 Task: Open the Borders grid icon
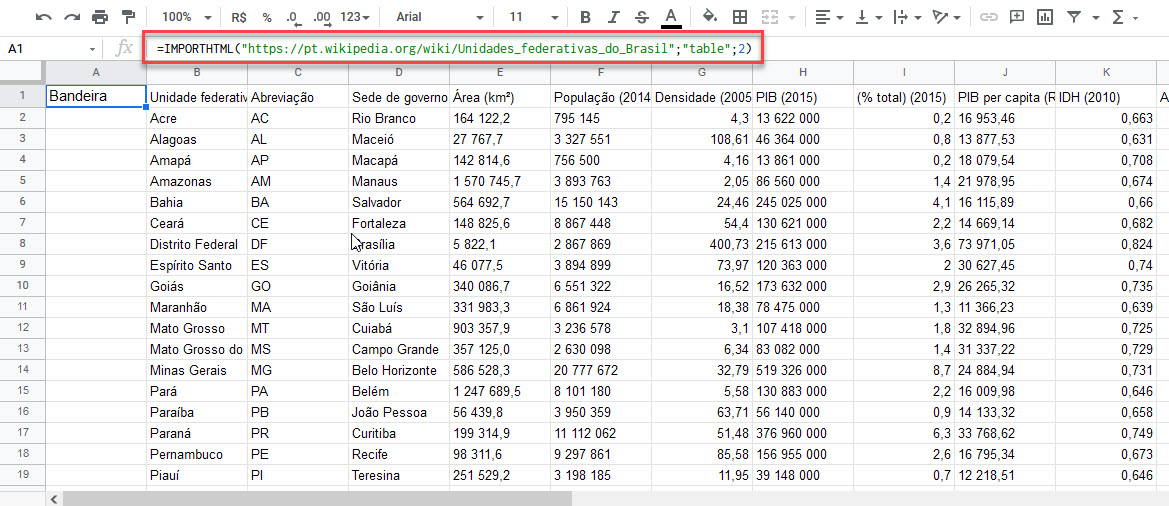(740, 16)
